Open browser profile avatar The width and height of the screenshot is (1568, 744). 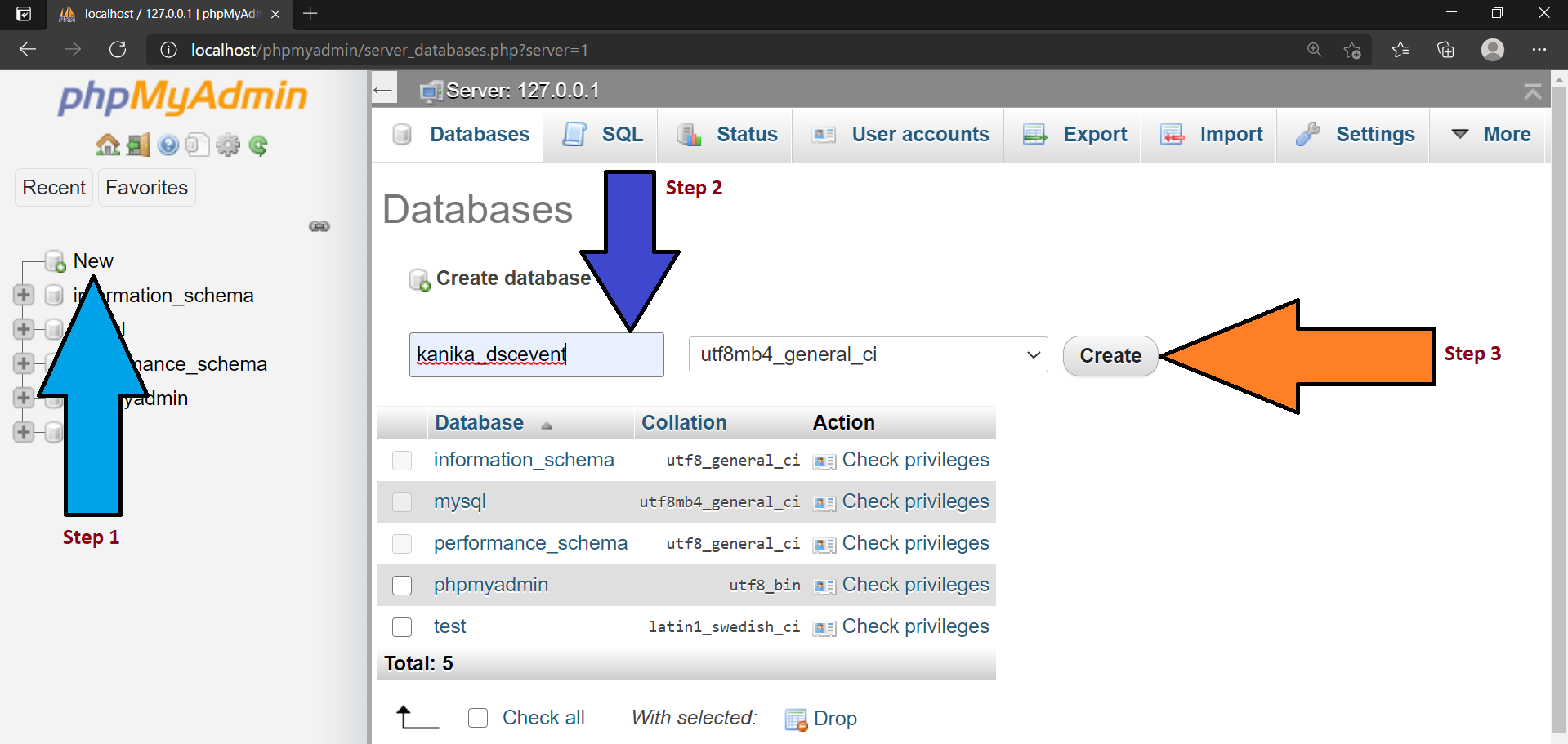click(1493, 50)
